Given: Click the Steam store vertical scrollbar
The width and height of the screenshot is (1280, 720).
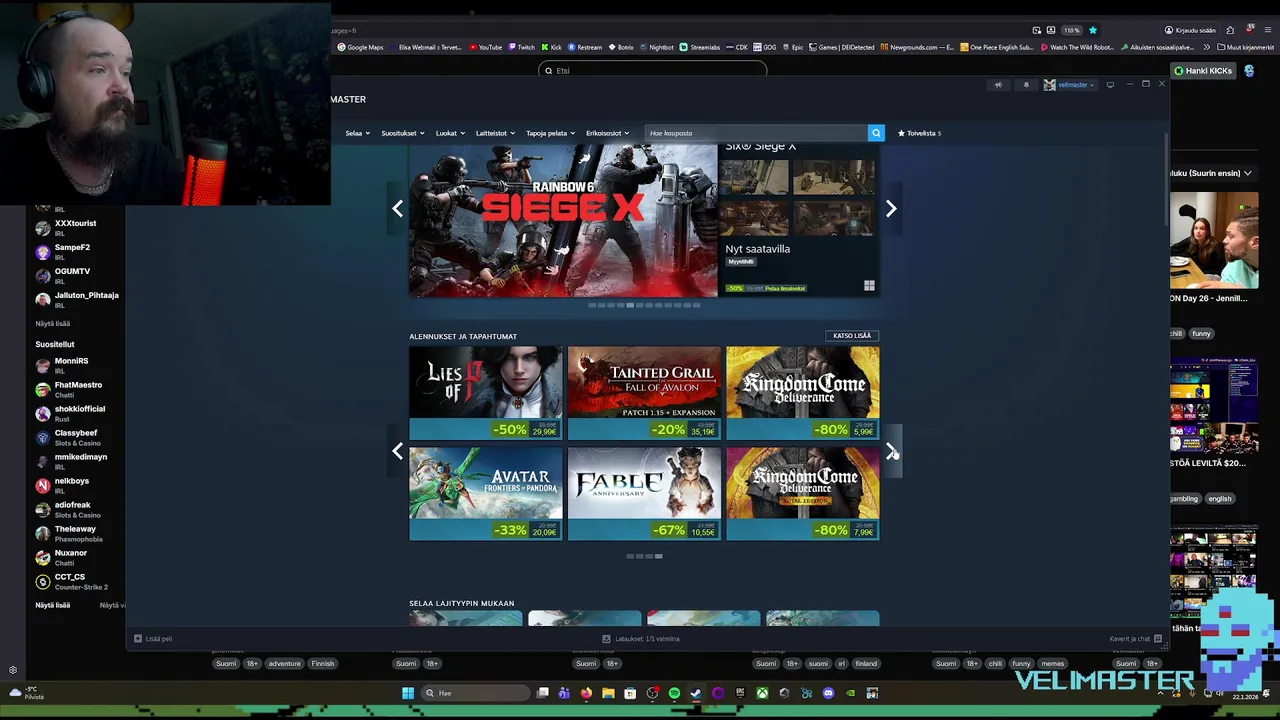Looking at the screenshot, I should tap(1166, 180).
